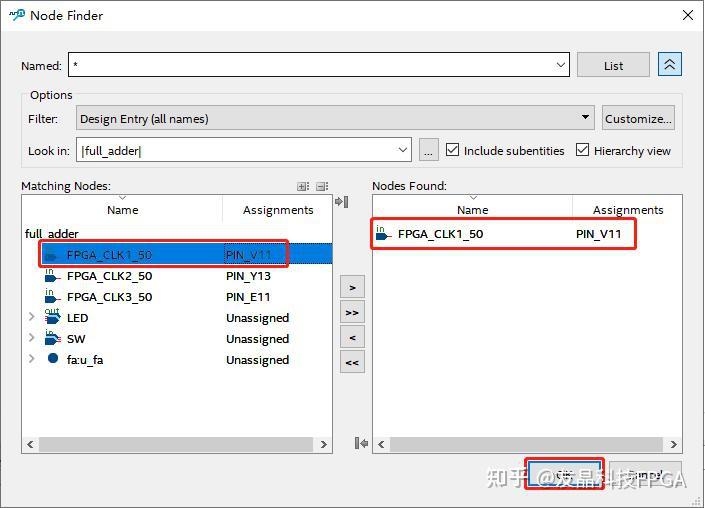Image resolution: width=705 pixels, height=508 pixels.
Task: Click the expand-all icon above Matching Nodes
Action: (x=303, y=186)
